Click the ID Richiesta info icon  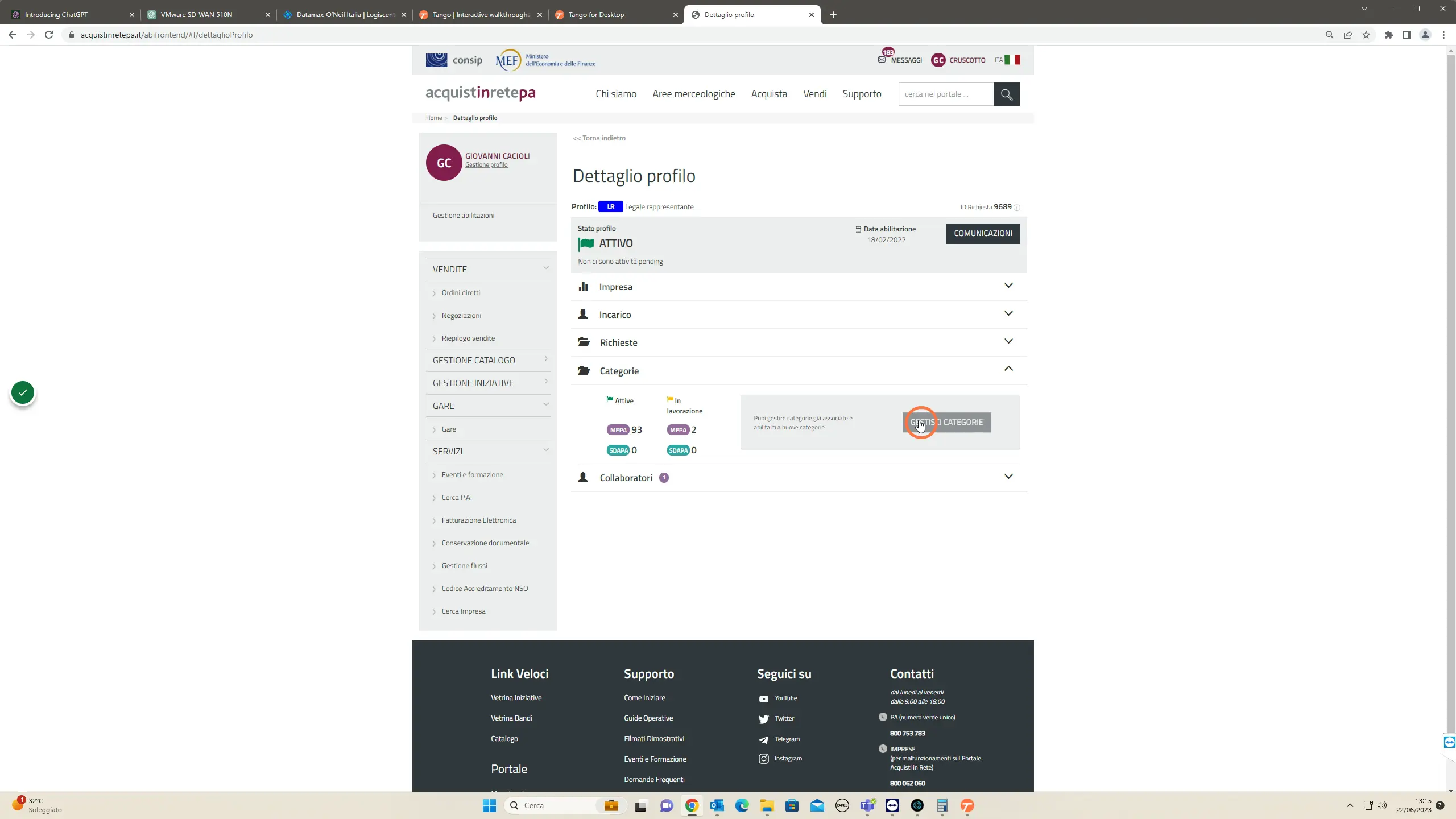pos(1017,208)
